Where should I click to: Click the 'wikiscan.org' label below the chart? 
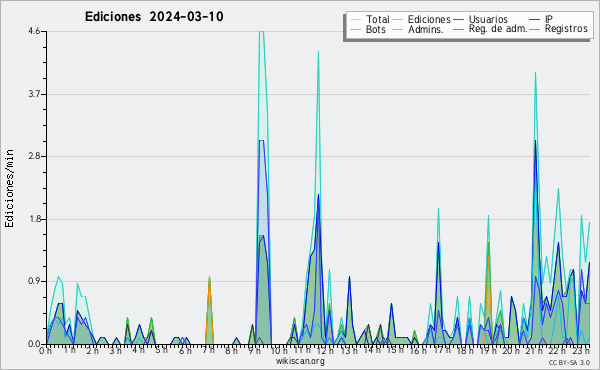(300, 361)
